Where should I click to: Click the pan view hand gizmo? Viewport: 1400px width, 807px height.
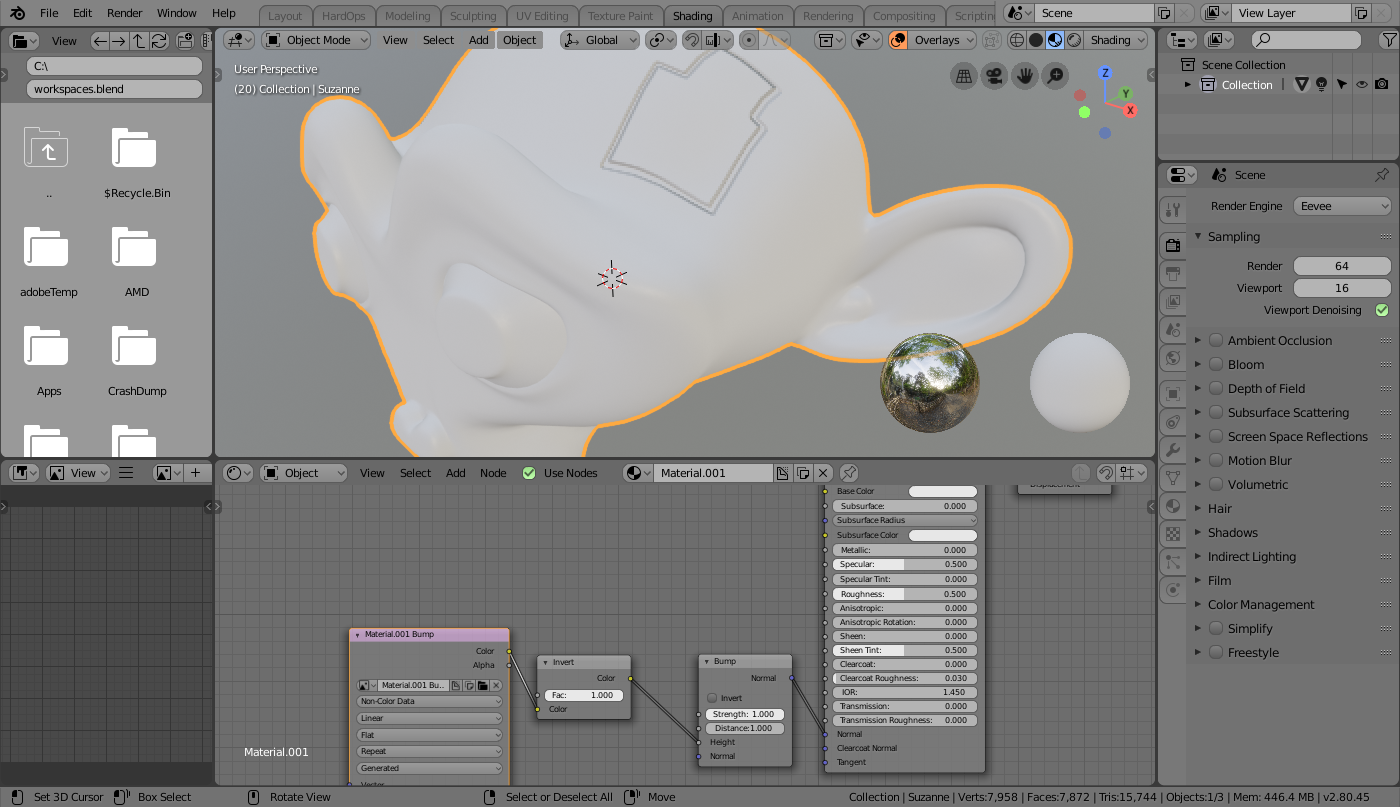1025,76
